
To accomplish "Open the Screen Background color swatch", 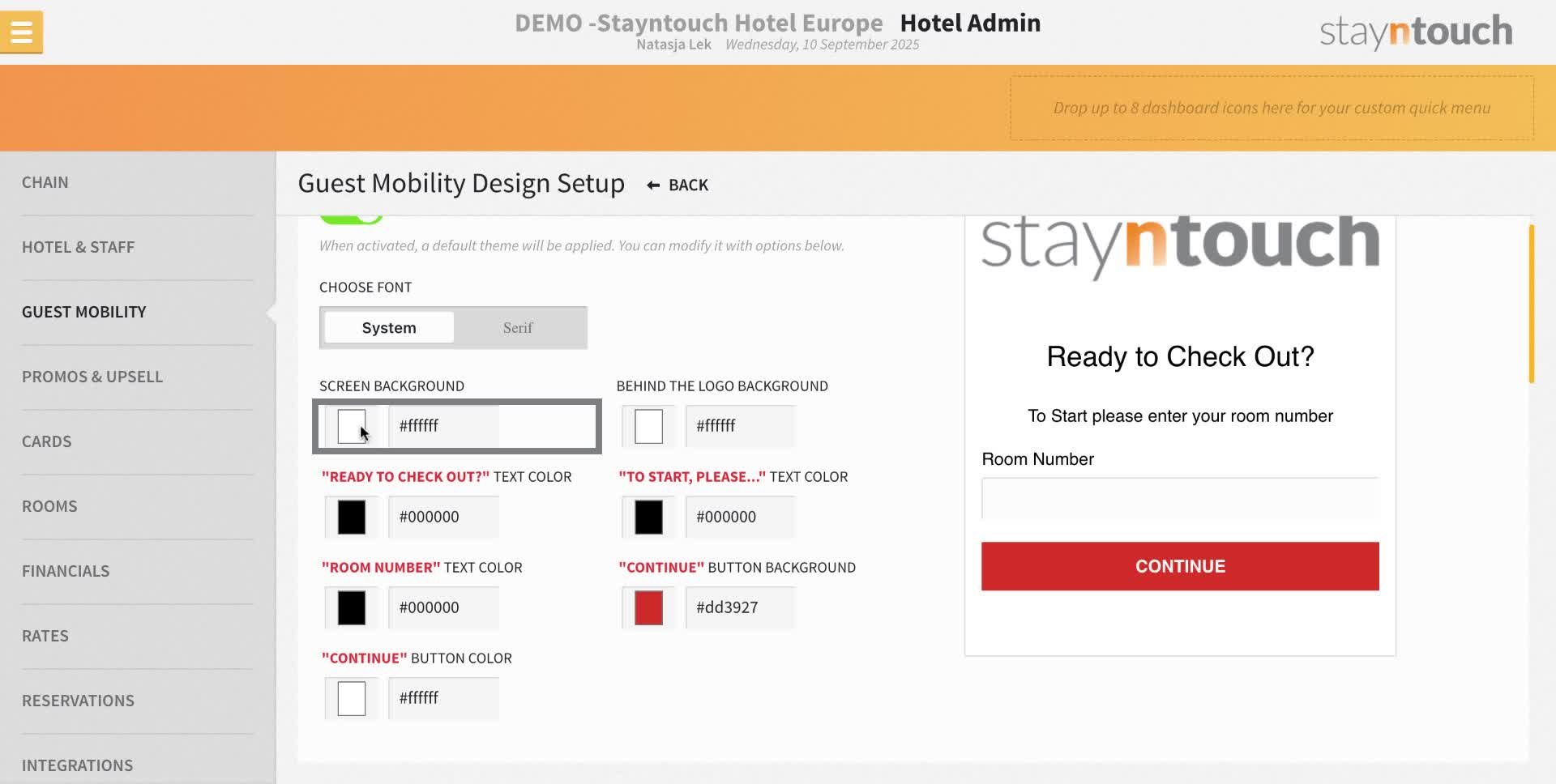I will coord(352,426).
